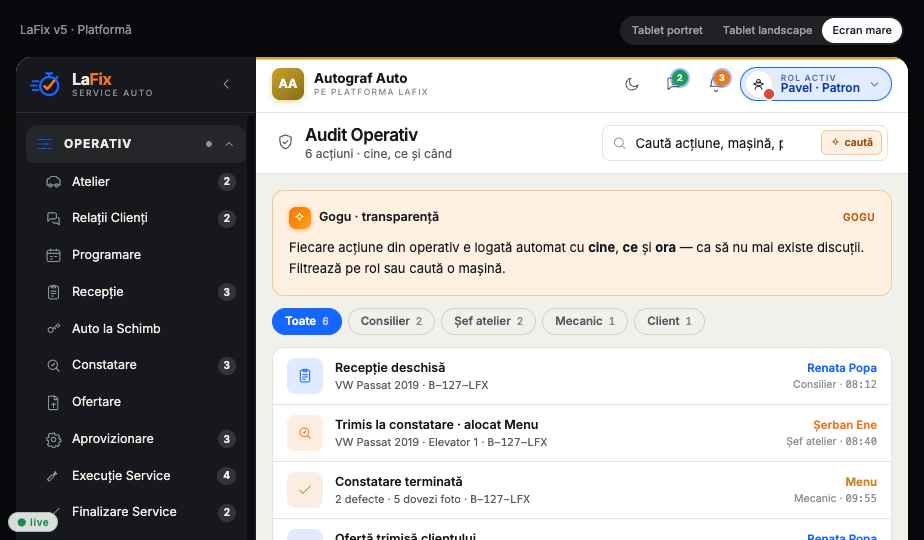Click the Execuție Service wrench icon

pyautogui.click(x=54, y=476)
